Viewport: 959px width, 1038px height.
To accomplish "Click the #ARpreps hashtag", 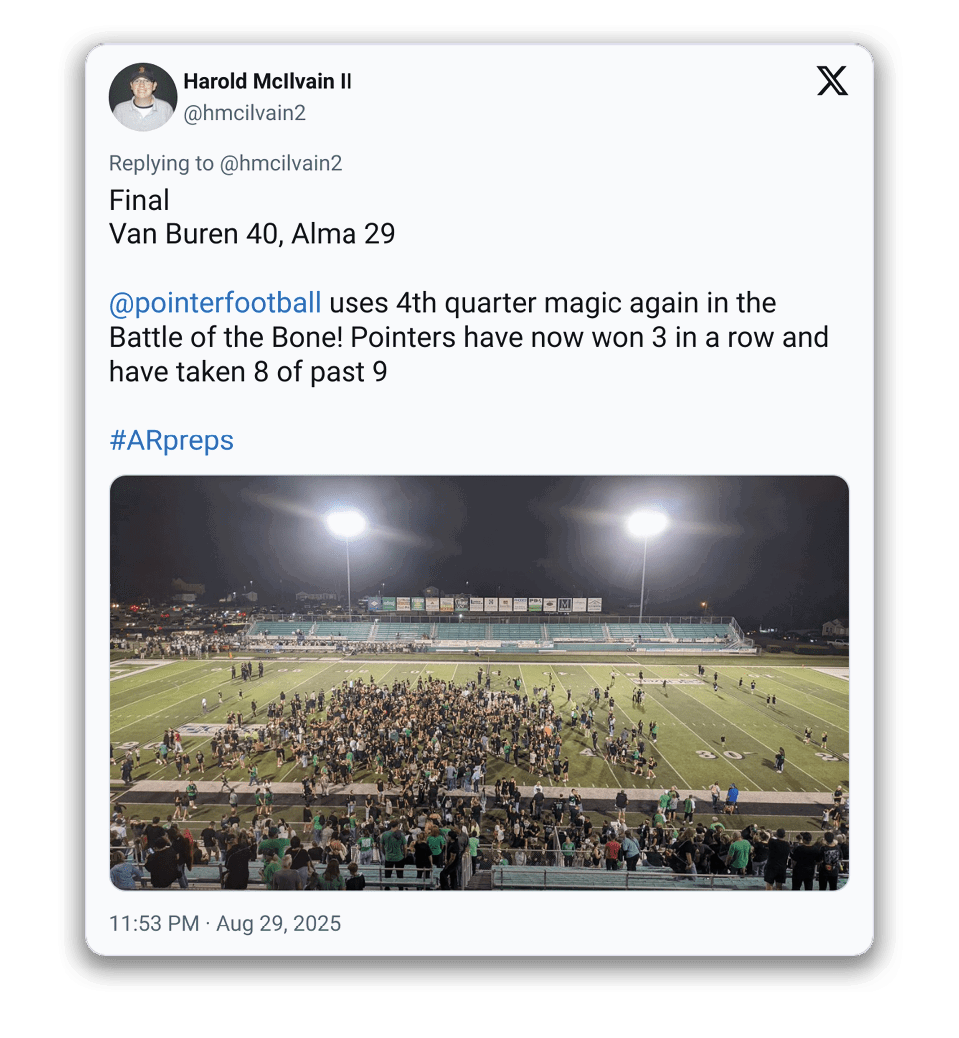I will pos(171,440).
